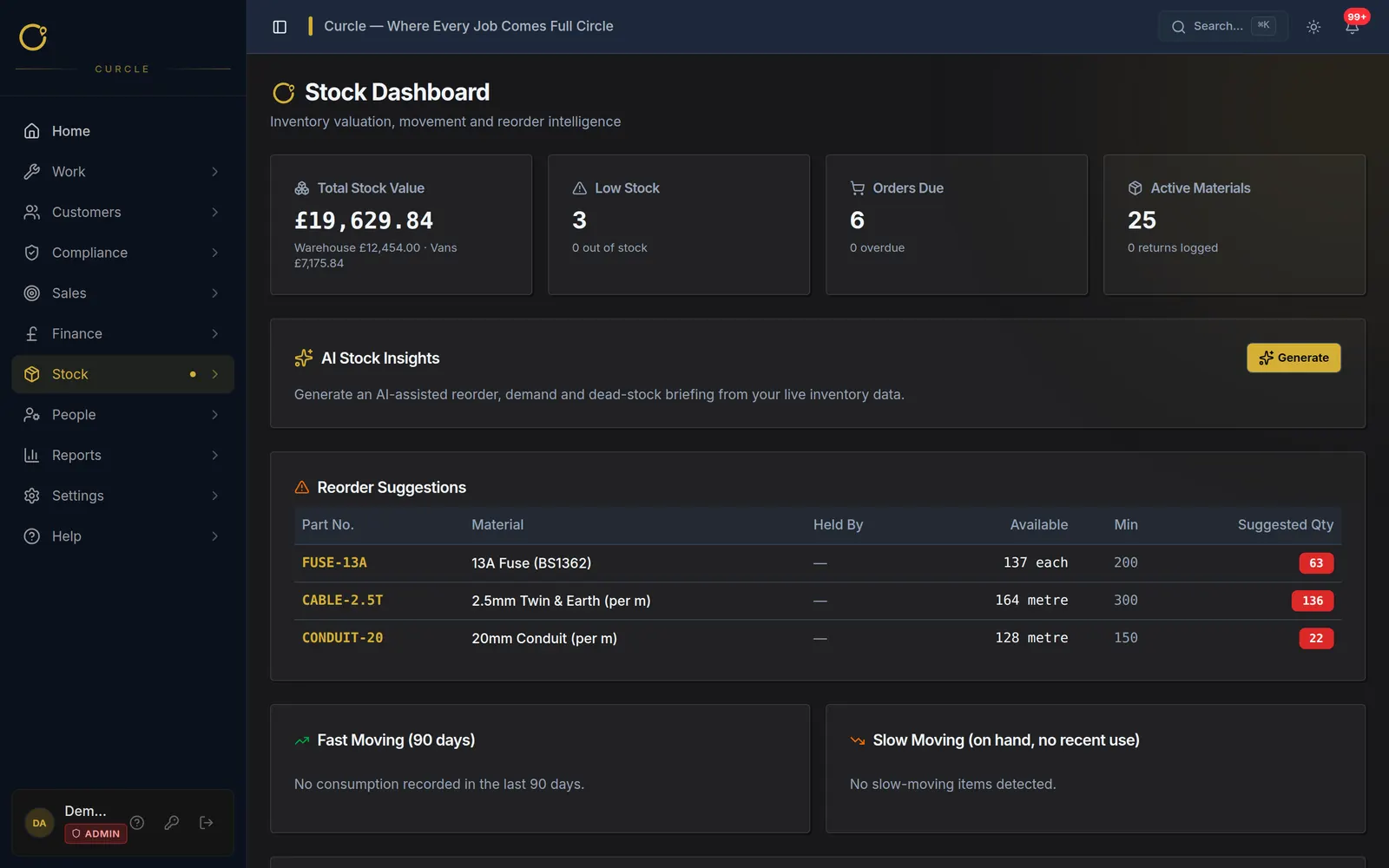This screenshot has height=868, width=1389.
Task: Click the Fast Moving trend-up icon
Action: tap(302, 740)
